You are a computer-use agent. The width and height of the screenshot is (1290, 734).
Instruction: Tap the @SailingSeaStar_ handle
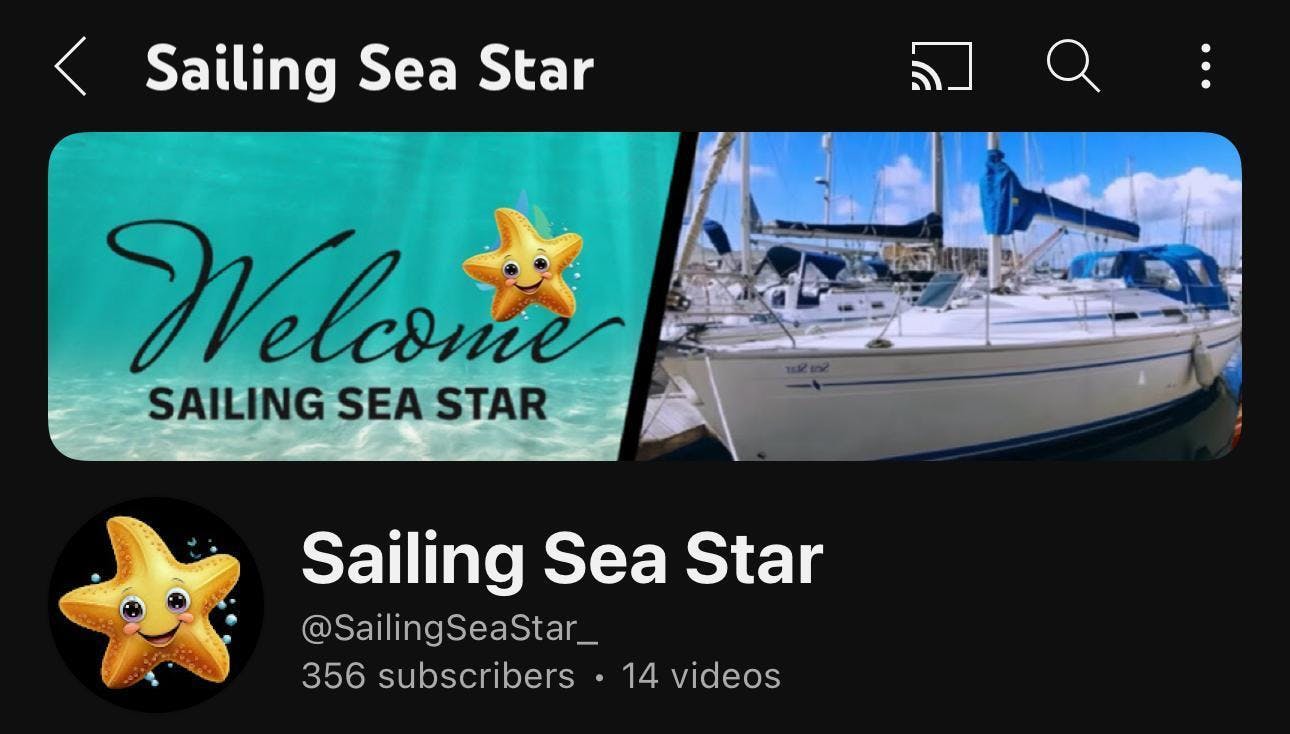[x=450, y=629]
